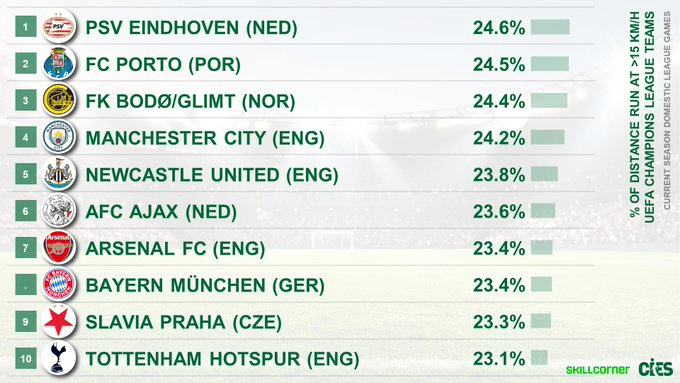Click the Tottenham 23.1% bar
Viewport: 680px width, 383px height.
[x=539, y=358]
